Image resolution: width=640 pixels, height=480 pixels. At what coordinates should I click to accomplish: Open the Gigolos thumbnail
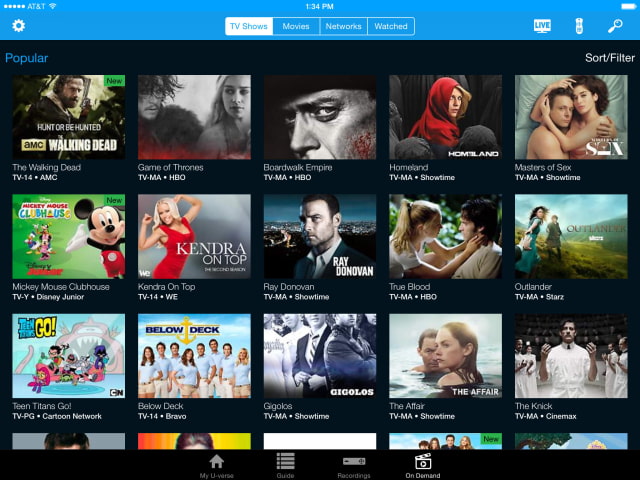[x=320, y=356]
